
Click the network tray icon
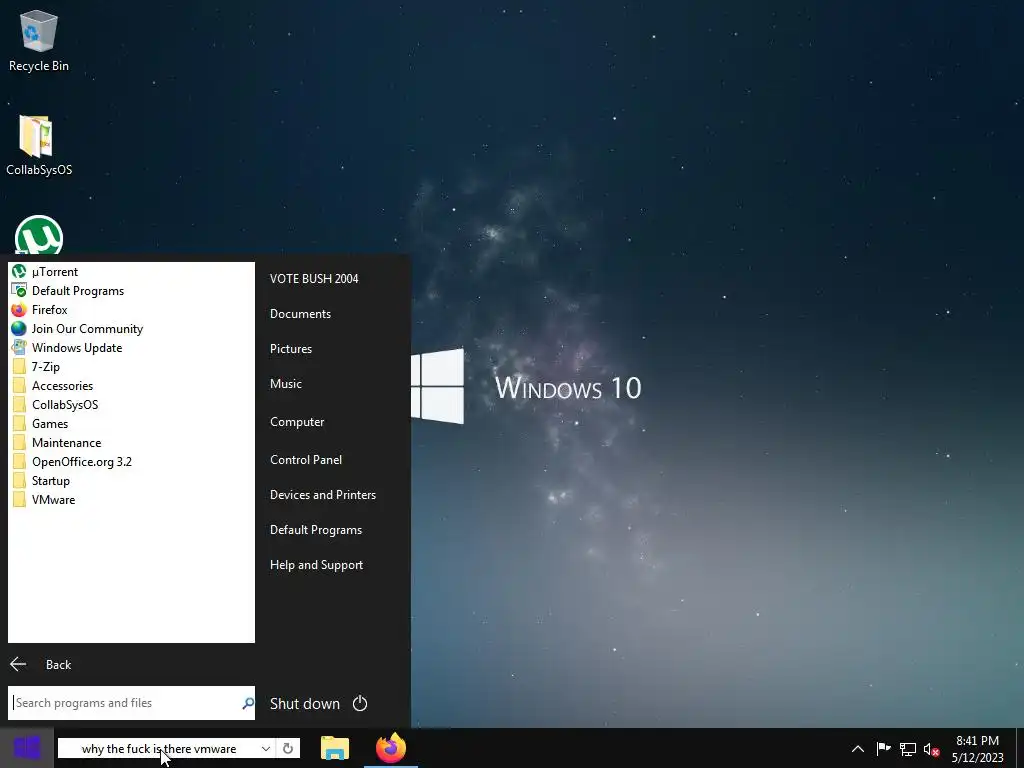pos(908,749)
